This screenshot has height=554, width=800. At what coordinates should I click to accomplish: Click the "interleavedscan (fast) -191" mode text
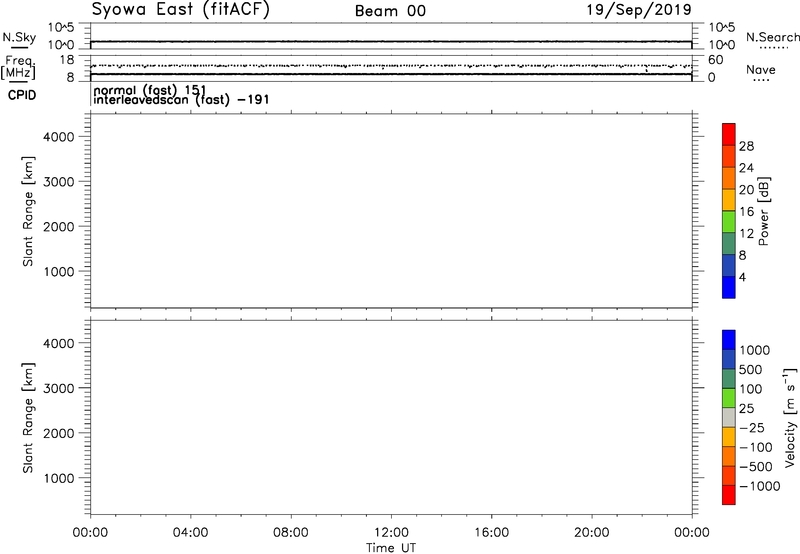181,100
